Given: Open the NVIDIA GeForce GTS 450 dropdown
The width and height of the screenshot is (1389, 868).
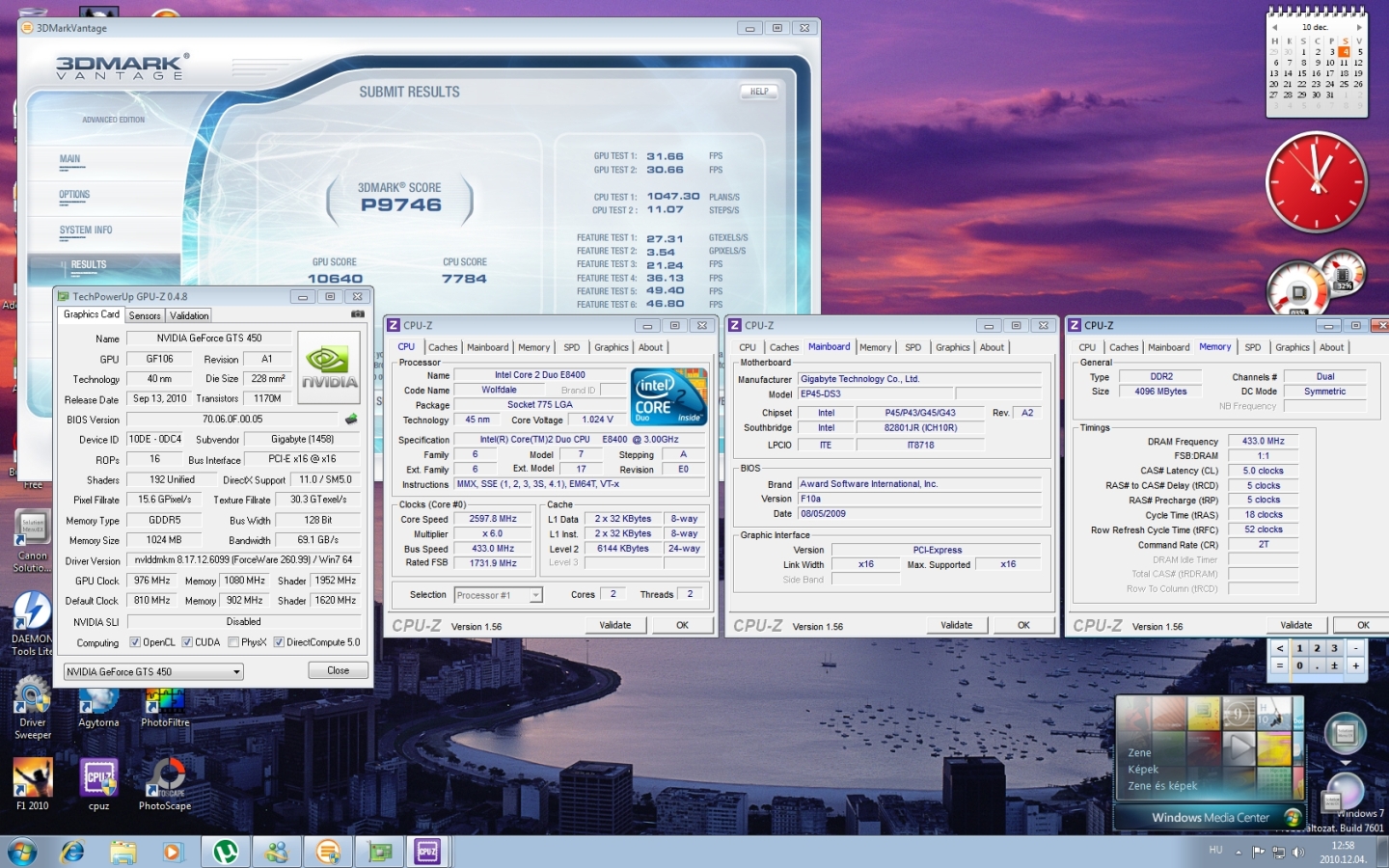Looking at the screenshot, I should pos(153,671).
